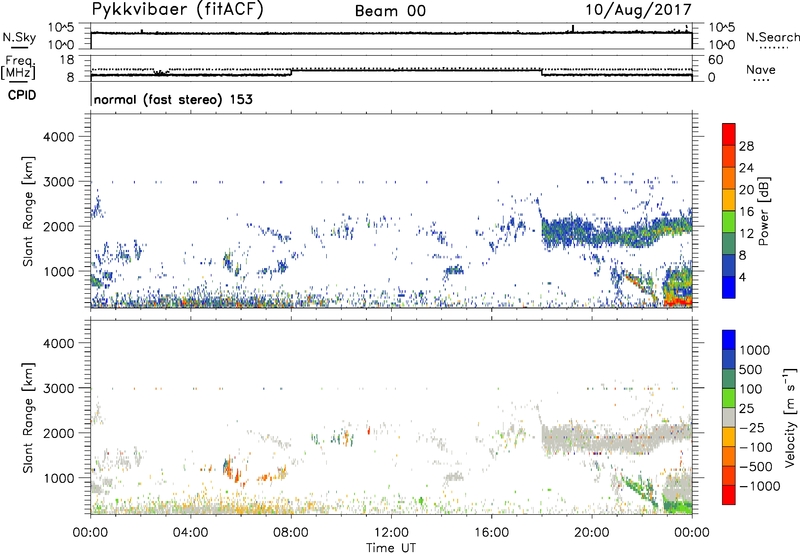Click the 'N.Search' legend label
The image size is (800, 554).
point(772,37)
